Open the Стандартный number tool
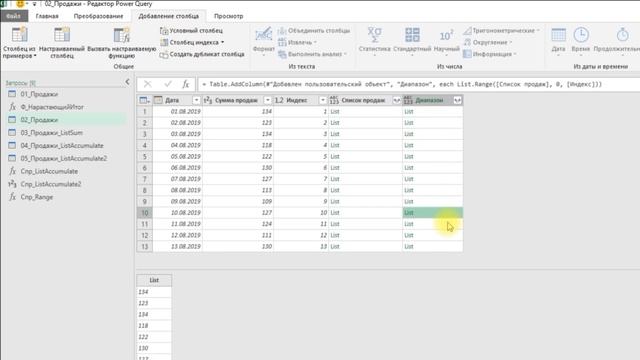The width and height of the screenshot is (640, 360). (x=412, y=42)
